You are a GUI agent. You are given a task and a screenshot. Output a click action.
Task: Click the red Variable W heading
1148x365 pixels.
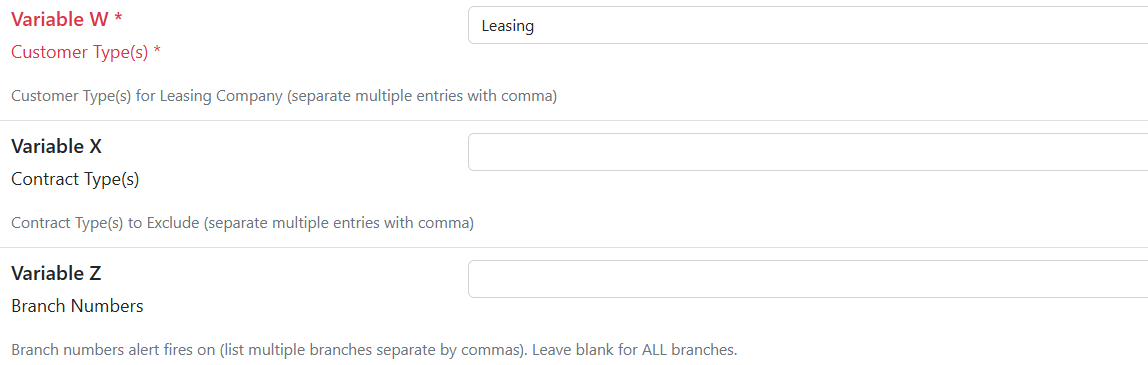(x=60, y=20)
